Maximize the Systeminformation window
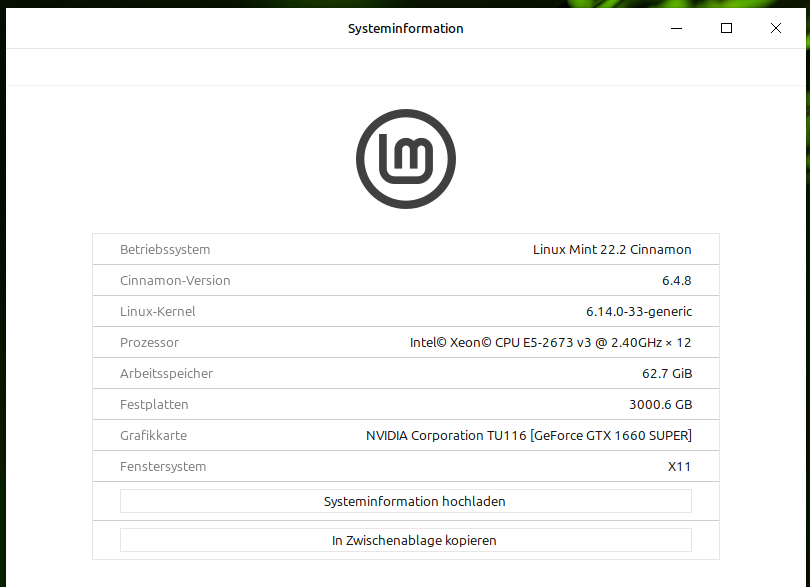Image resolution: width=810 pixels, height=587 pixels. [727, 28]
